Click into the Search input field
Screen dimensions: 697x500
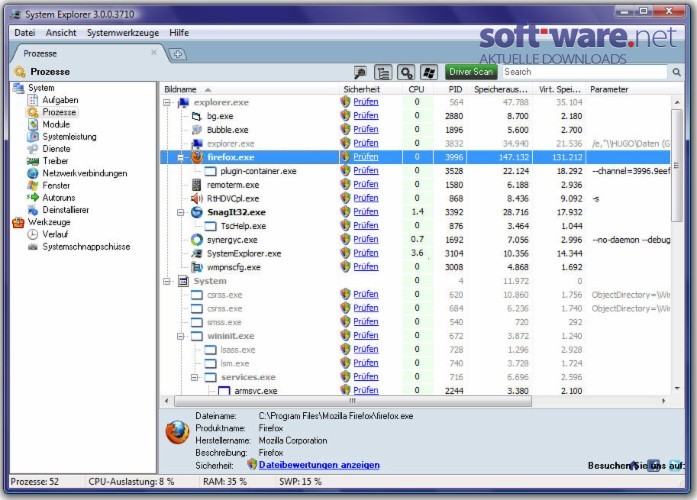click(585, 72)
